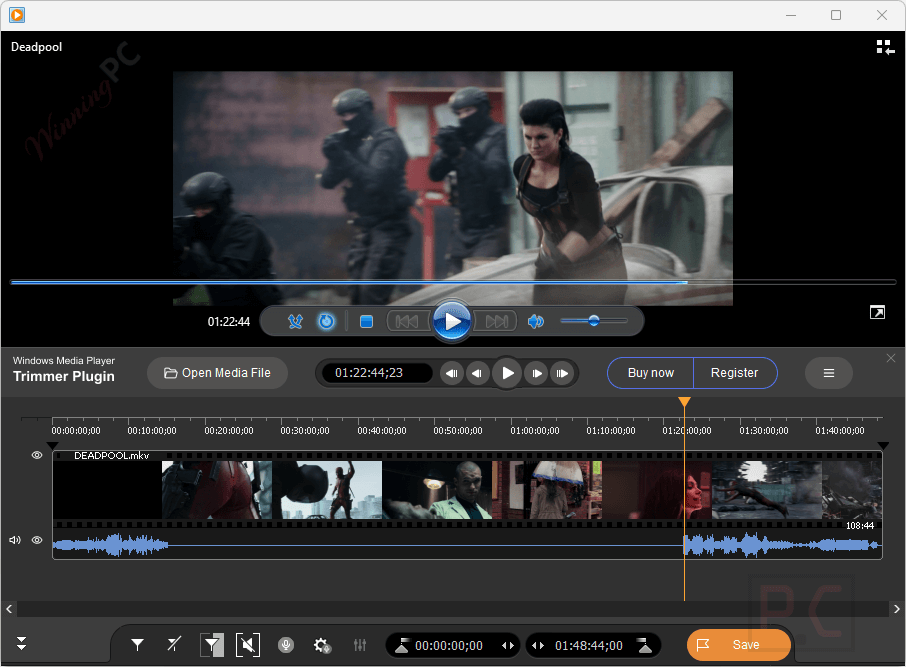Click the app icon in title bar
906x667 pixels.
17,15
